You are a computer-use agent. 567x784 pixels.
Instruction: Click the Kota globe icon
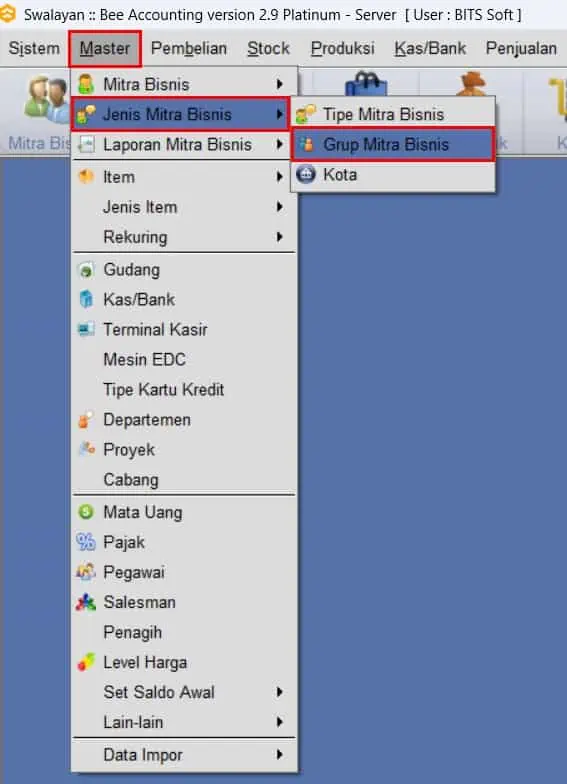pyautogui.click(x=306, y=174)
